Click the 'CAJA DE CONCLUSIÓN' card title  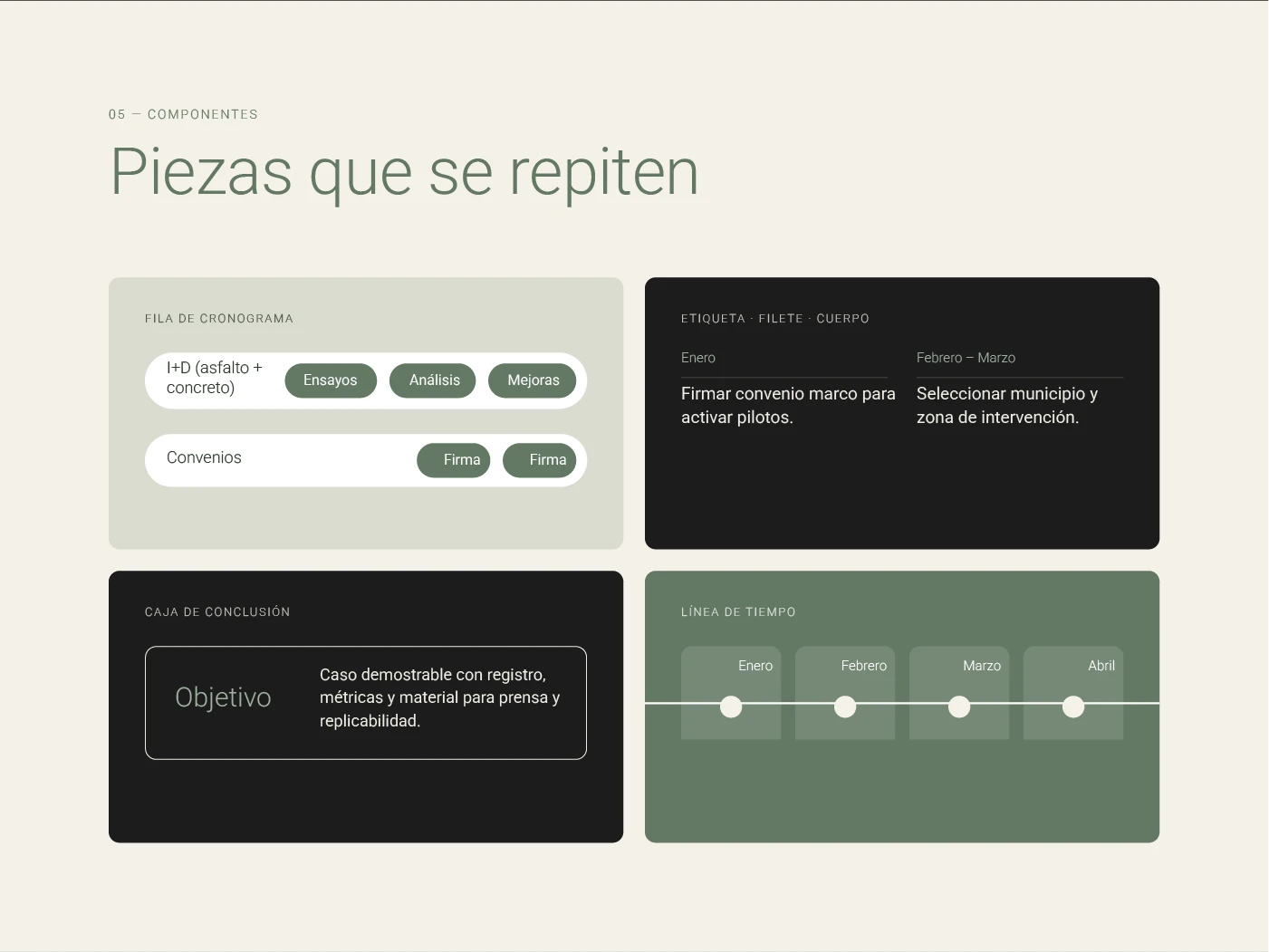[217, 612]
